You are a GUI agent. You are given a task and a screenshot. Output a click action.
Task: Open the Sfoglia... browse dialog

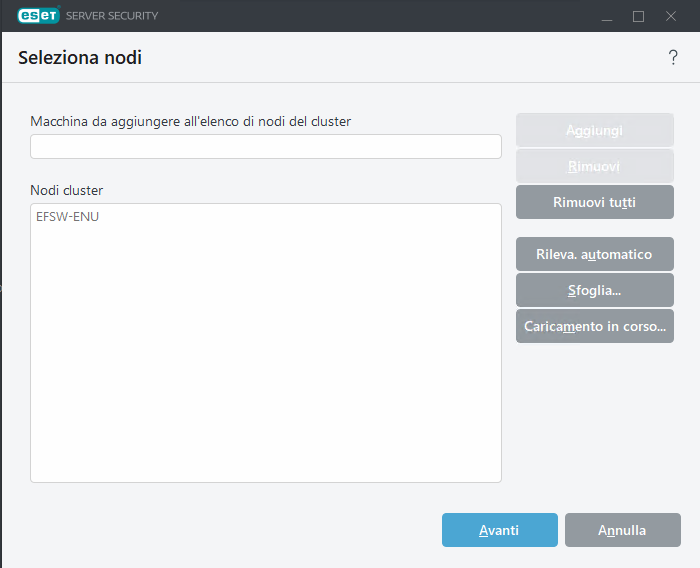595,290
